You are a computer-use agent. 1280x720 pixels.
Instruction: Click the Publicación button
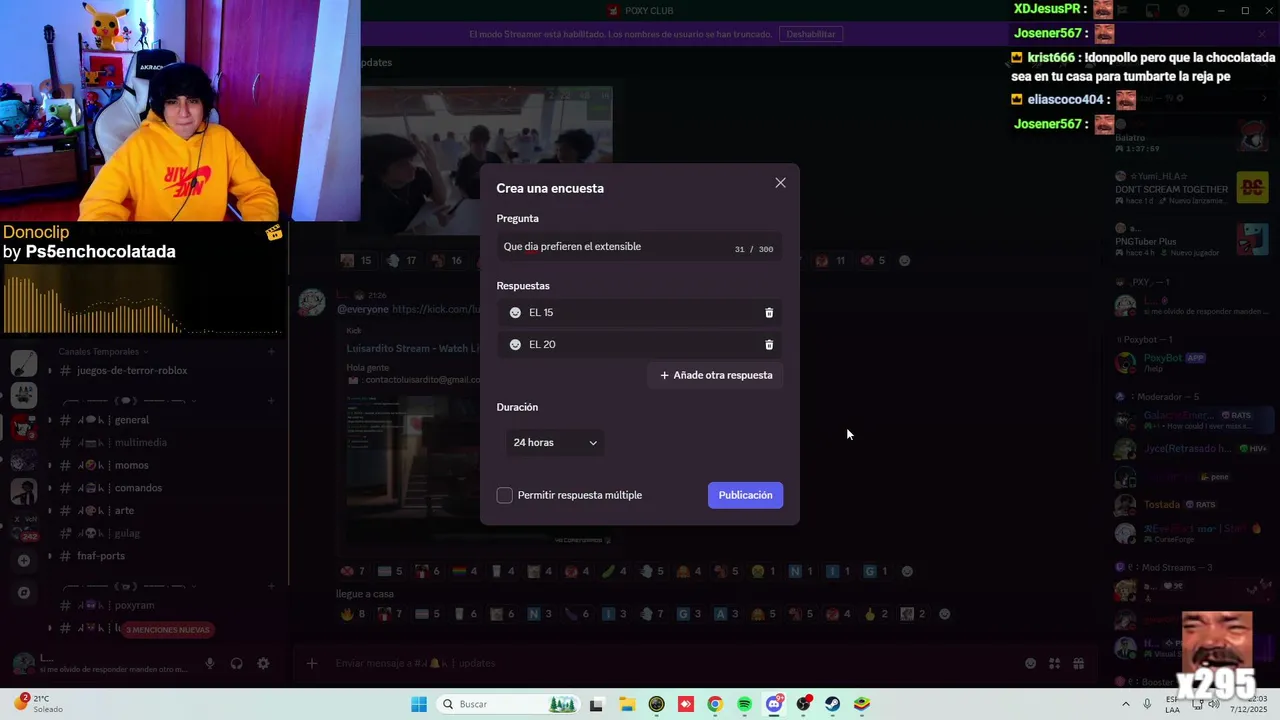pos(745,495)
